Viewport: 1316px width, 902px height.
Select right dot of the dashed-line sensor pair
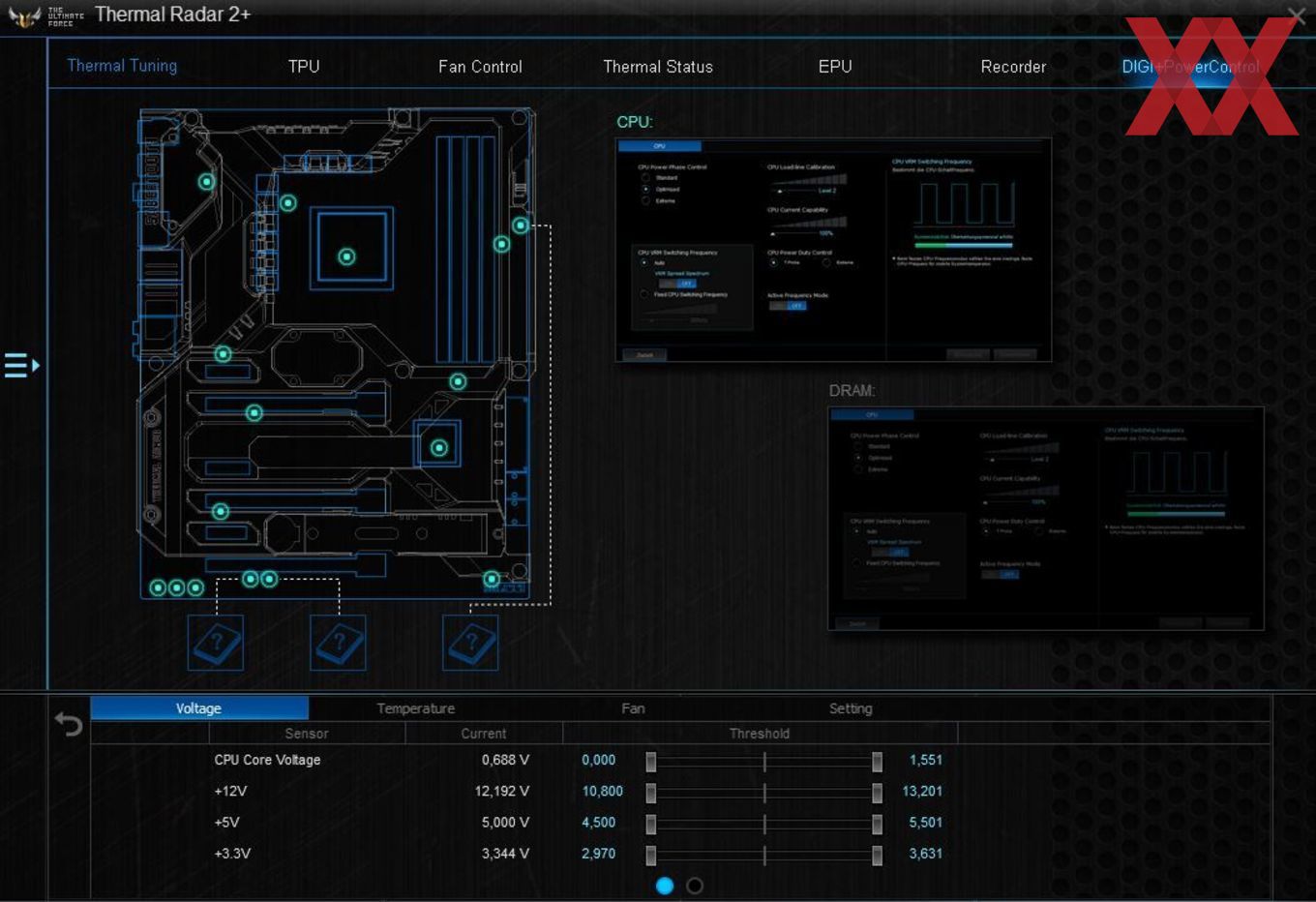point(269,579)
